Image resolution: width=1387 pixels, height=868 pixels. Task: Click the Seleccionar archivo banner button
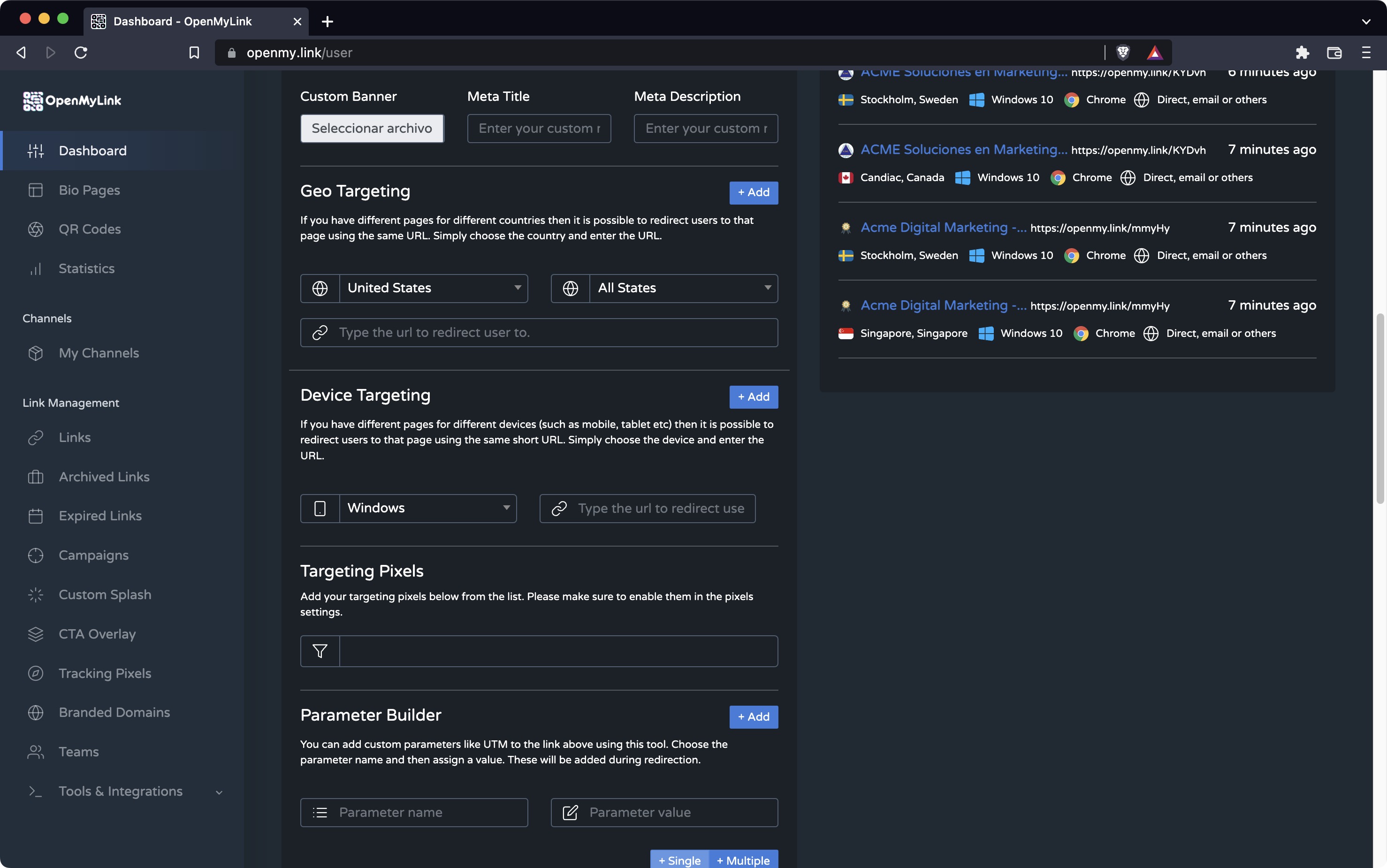pos(372,129)
